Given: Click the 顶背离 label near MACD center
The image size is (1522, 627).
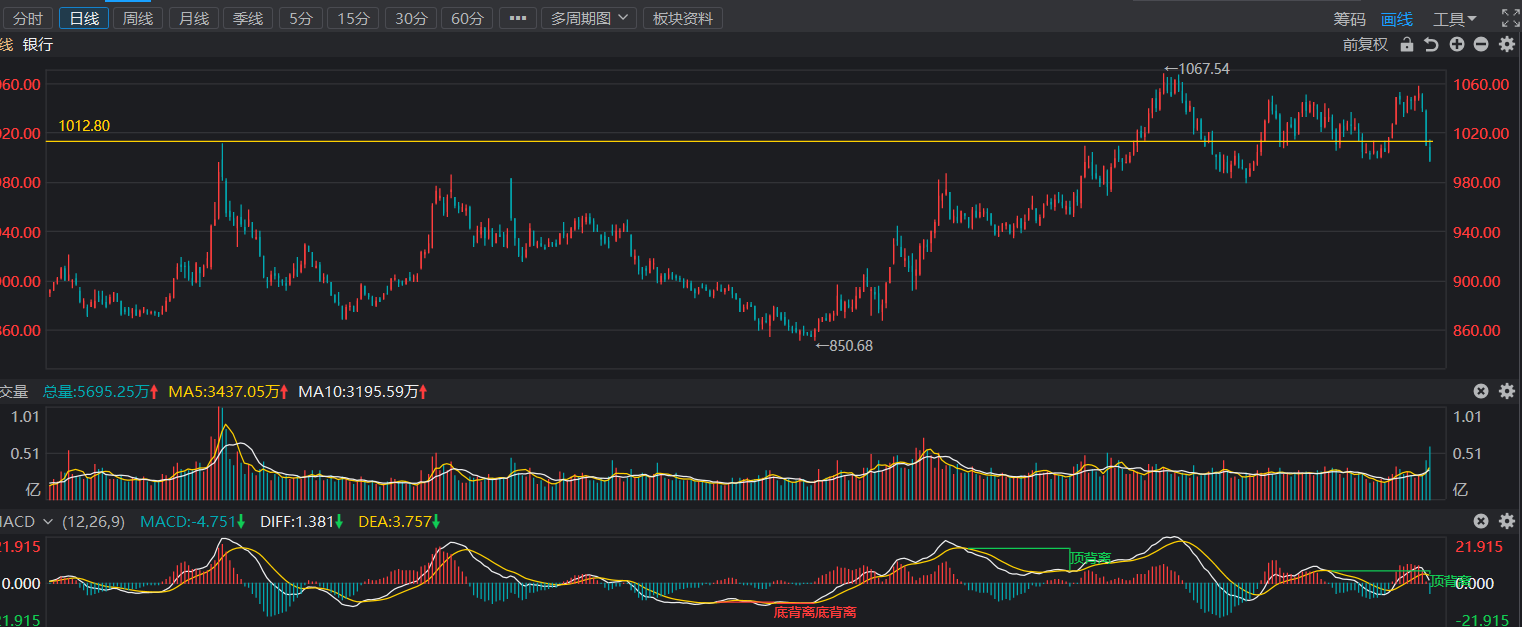Looking at the screenshot, I should click(x=1091, y=558).
